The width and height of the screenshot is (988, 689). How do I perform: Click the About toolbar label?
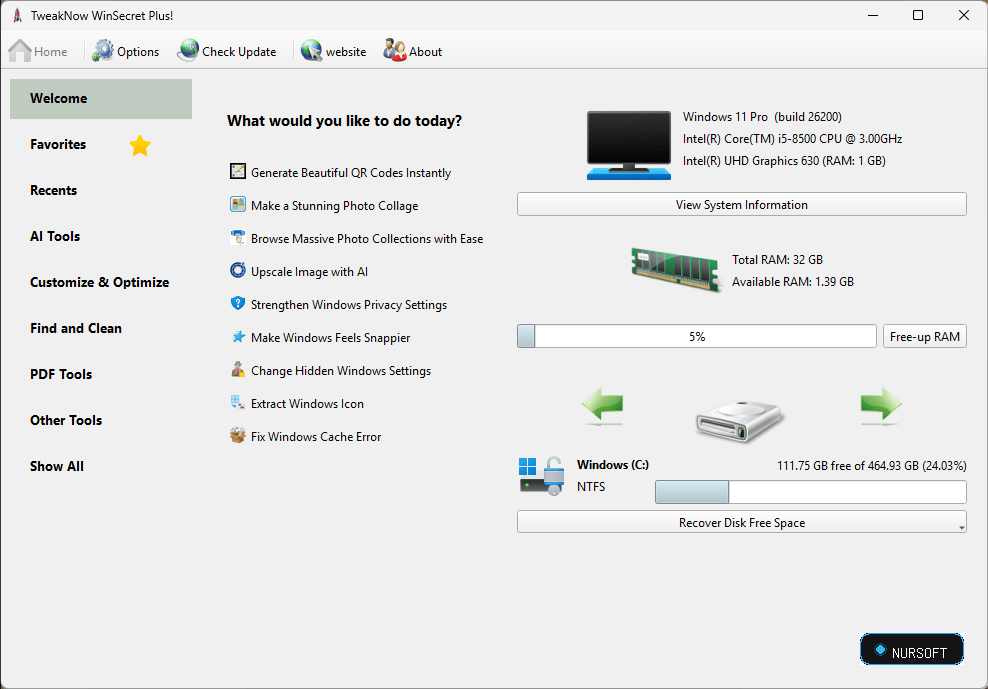(425, 52)
